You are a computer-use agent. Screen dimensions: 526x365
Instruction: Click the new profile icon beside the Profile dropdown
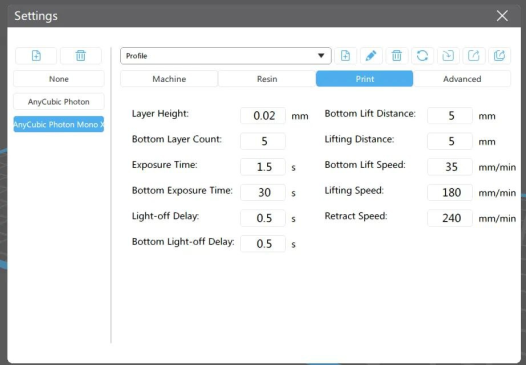(x=346, y=56)
